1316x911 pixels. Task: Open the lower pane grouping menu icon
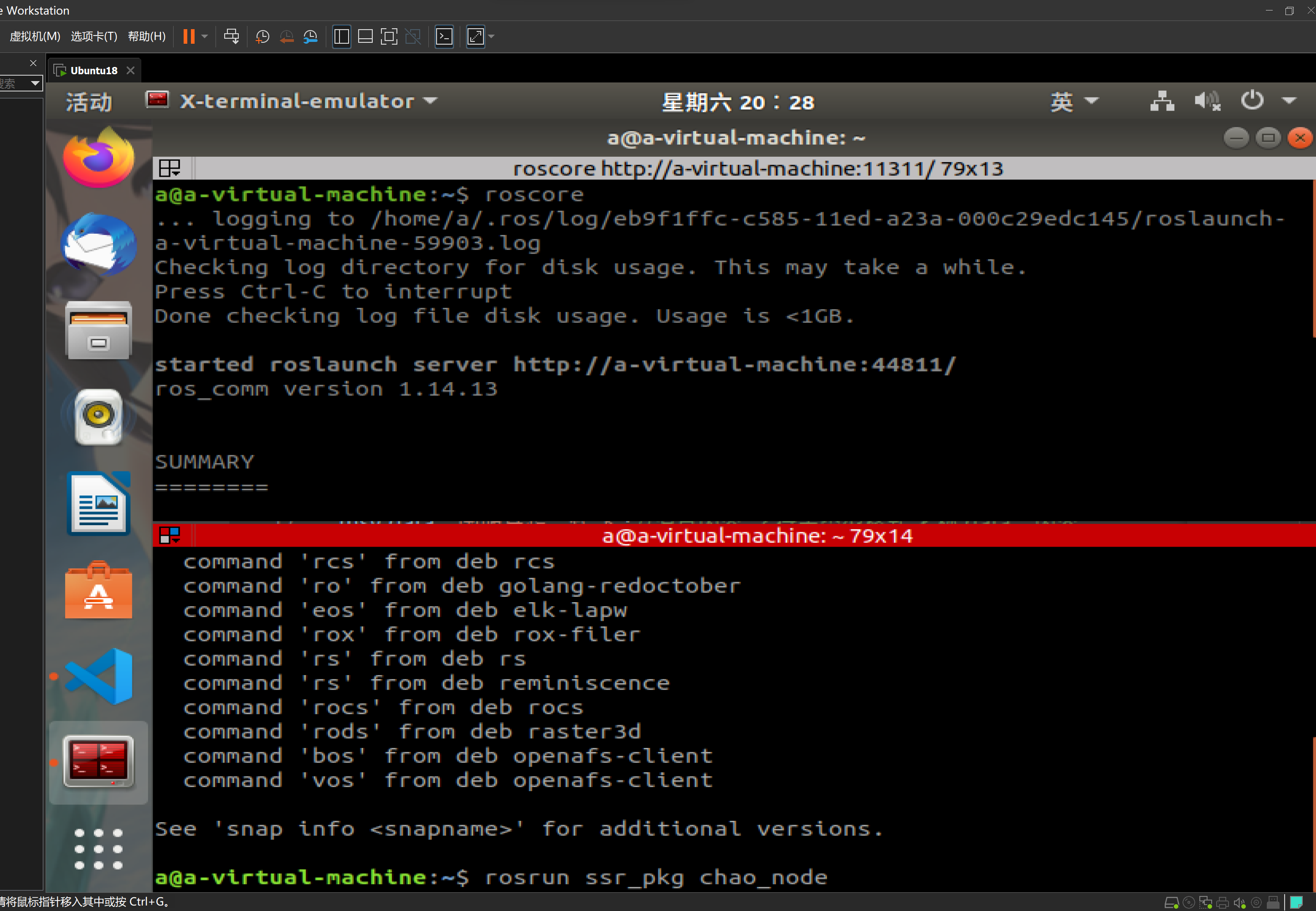pyautogui.click(x=170, y=535)
